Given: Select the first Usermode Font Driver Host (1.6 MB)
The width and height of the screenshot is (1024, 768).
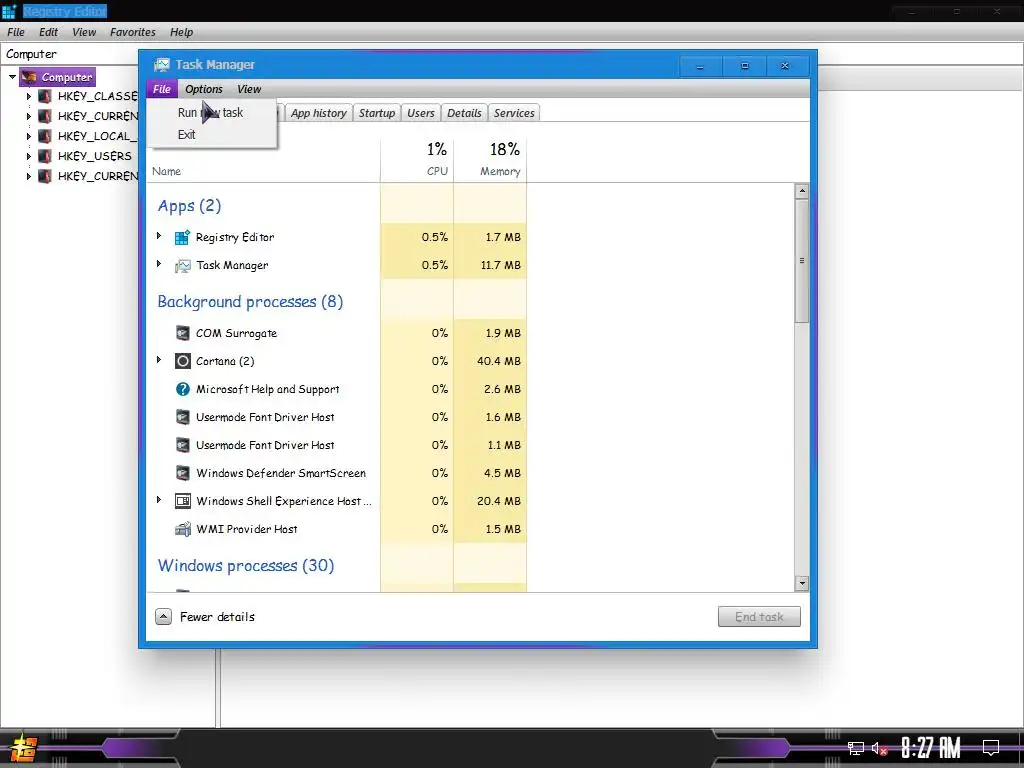Looking at the screenshot, I should click(337, 417).
